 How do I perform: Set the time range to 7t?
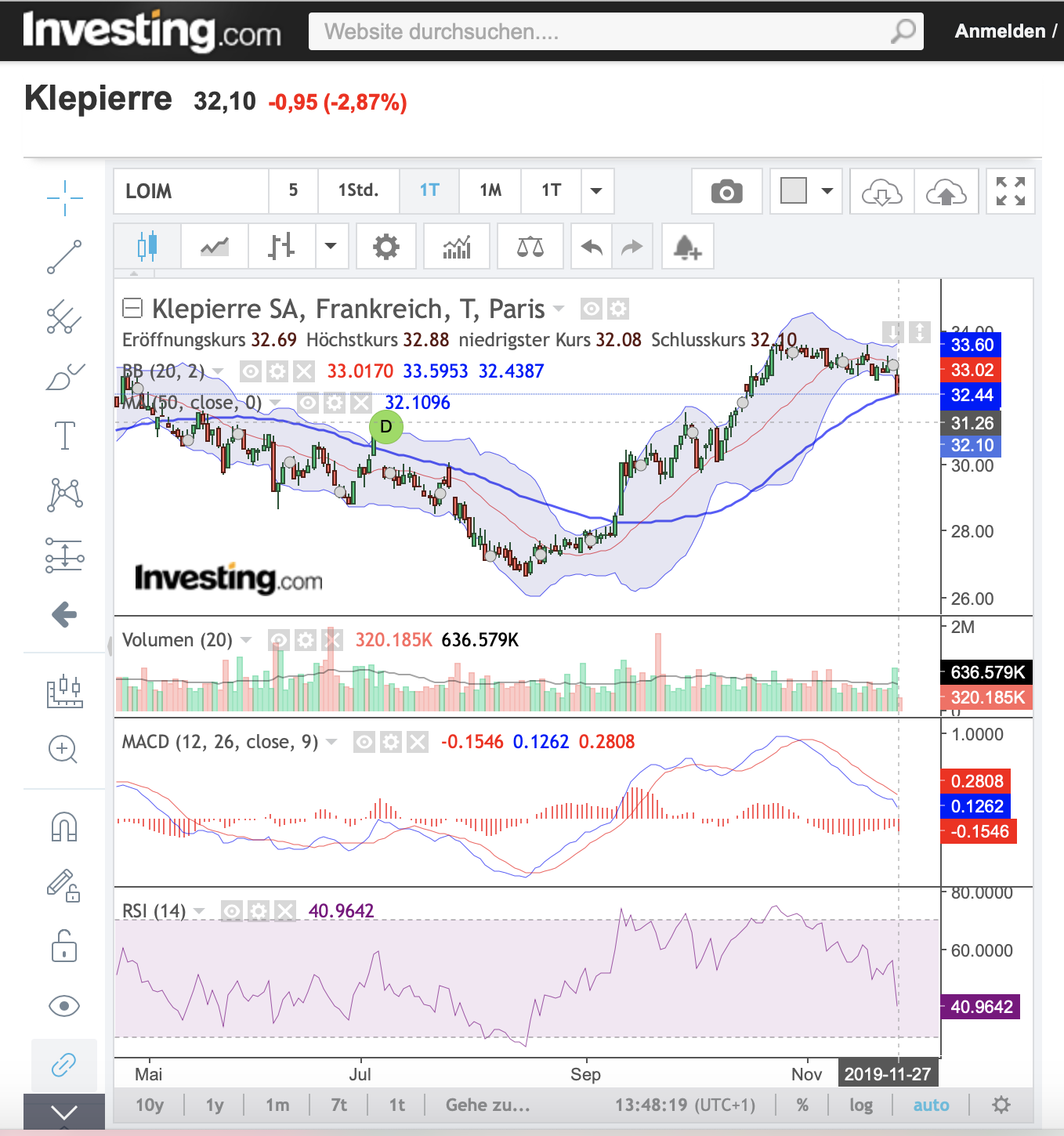pos(339,1105)
